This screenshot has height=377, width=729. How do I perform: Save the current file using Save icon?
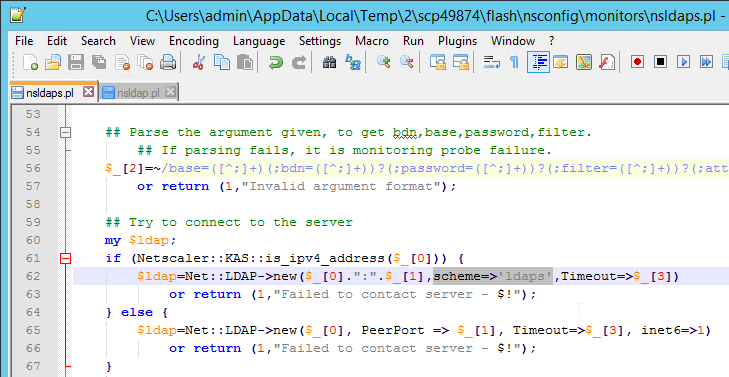76,62
